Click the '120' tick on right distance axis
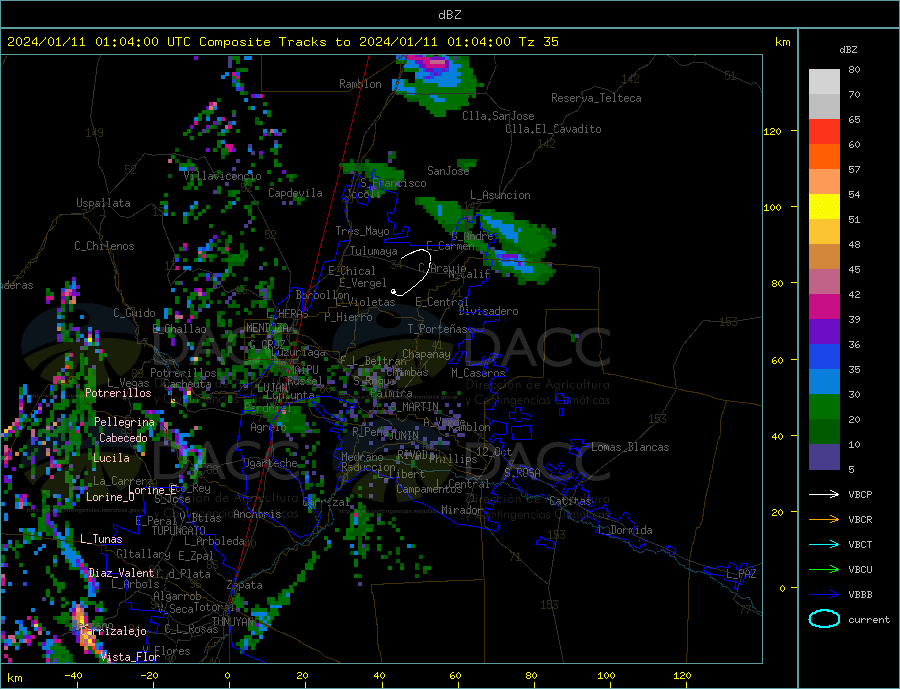This screenshot has width=900, height=689. point(772,131)
